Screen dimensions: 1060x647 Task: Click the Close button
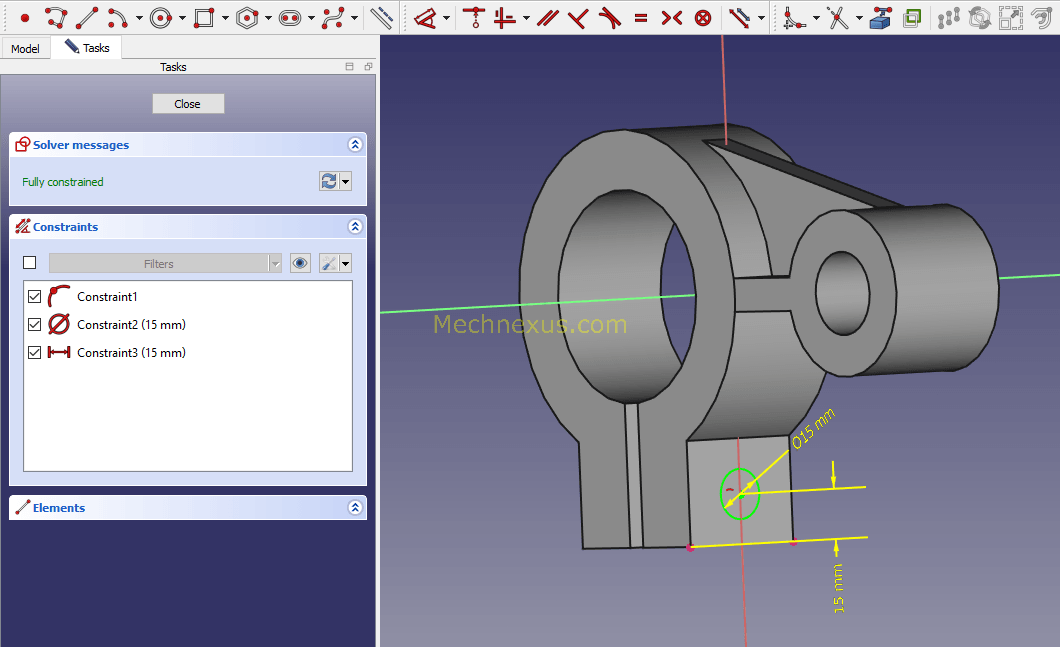(x=188, y=104)
